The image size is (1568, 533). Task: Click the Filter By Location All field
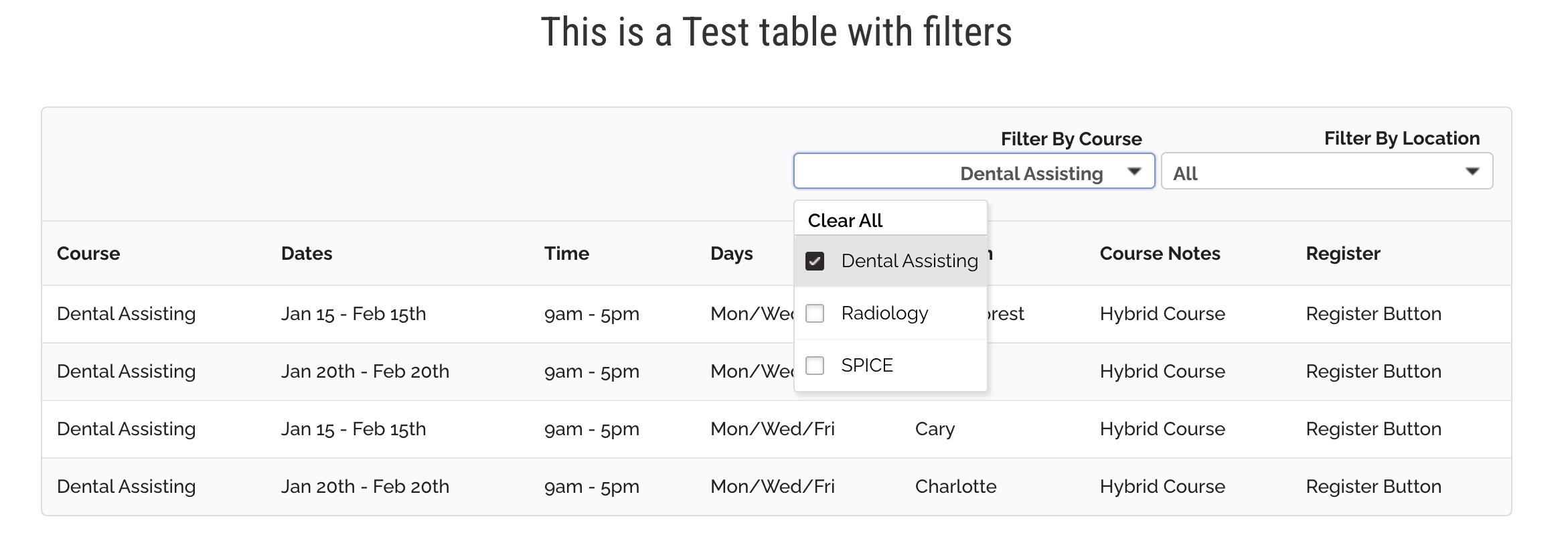pos(1312,171)
